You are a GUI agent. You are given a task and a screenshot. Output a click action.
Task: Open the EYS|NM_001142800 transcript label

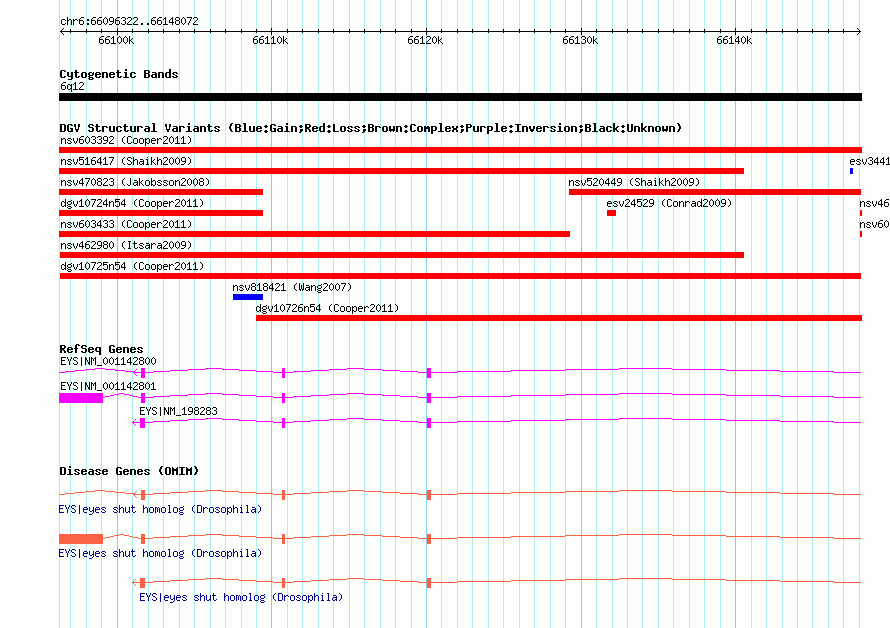(108, 361)
